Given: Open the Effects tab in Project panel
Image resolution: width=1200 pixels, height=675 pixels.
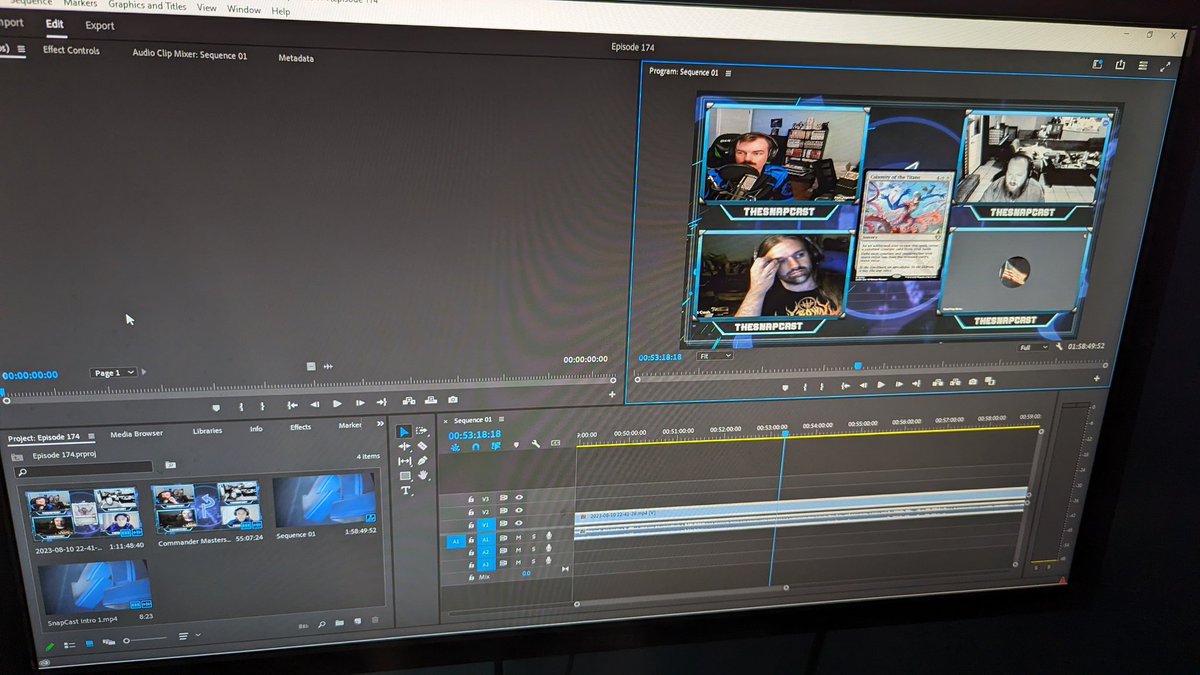Looking at the screenshot, I should tap(300, 427).
